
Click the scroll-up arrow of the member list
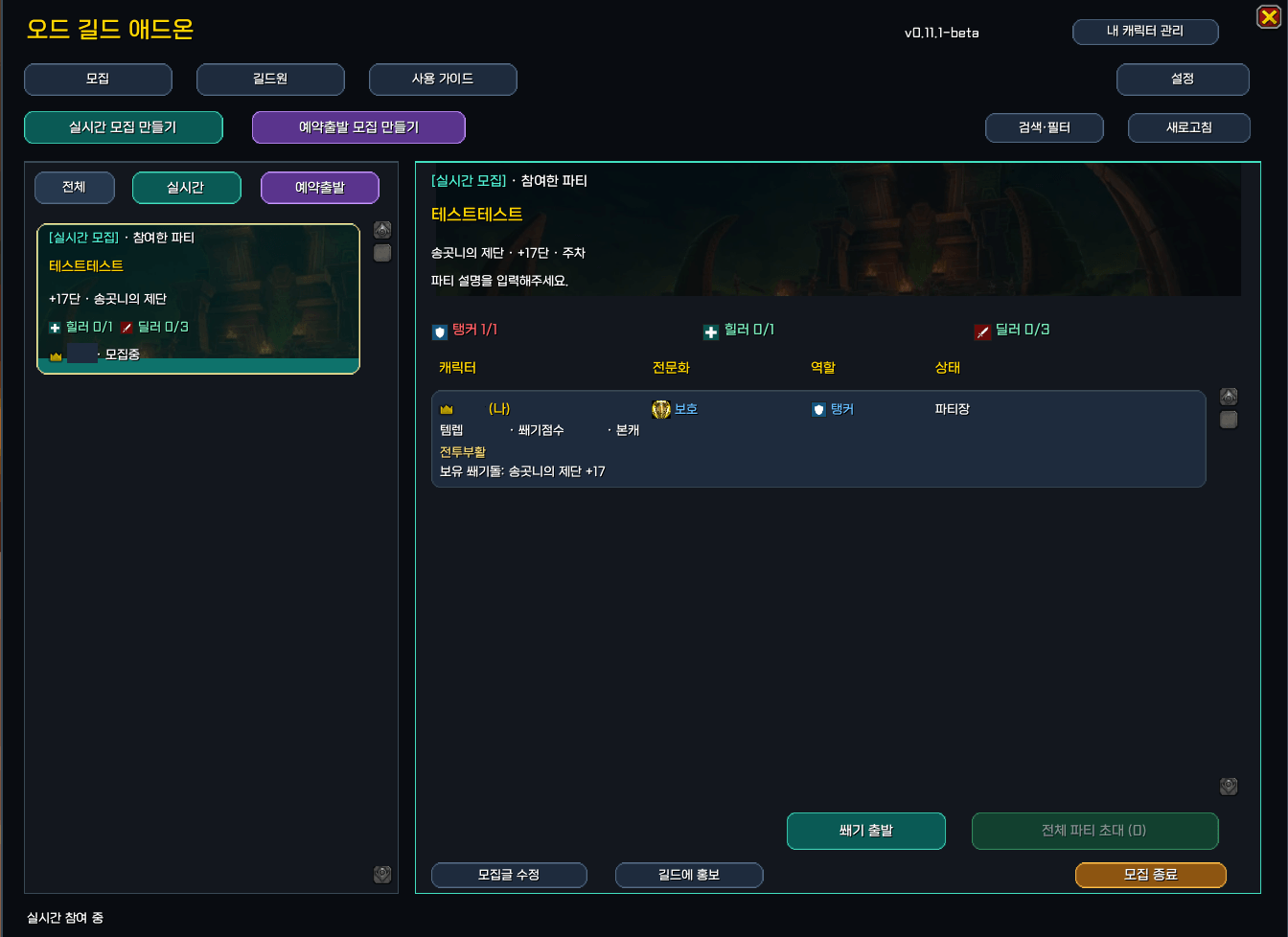coord(1229,397)
